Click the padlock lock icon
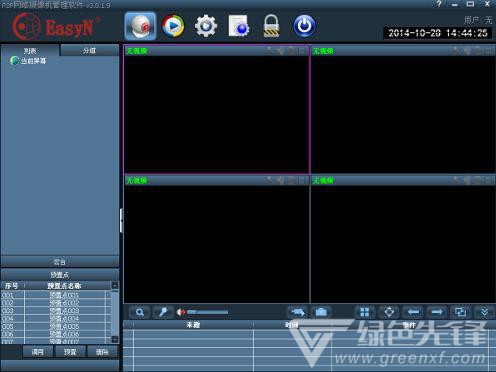Image resolution: width=496 pixels, height=372 pixels. tap(271, 26)
